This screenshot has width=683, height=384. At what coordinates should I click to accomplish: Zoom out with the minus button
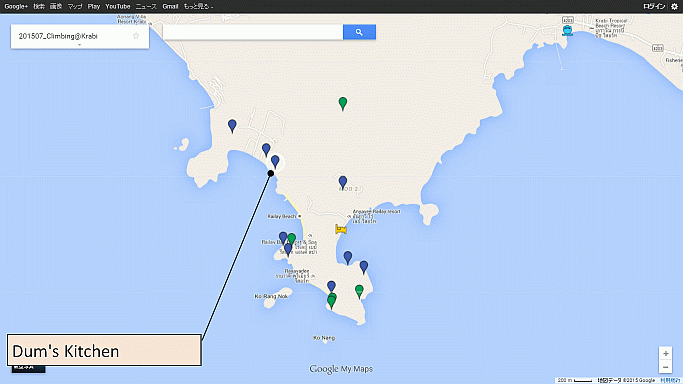666,367
